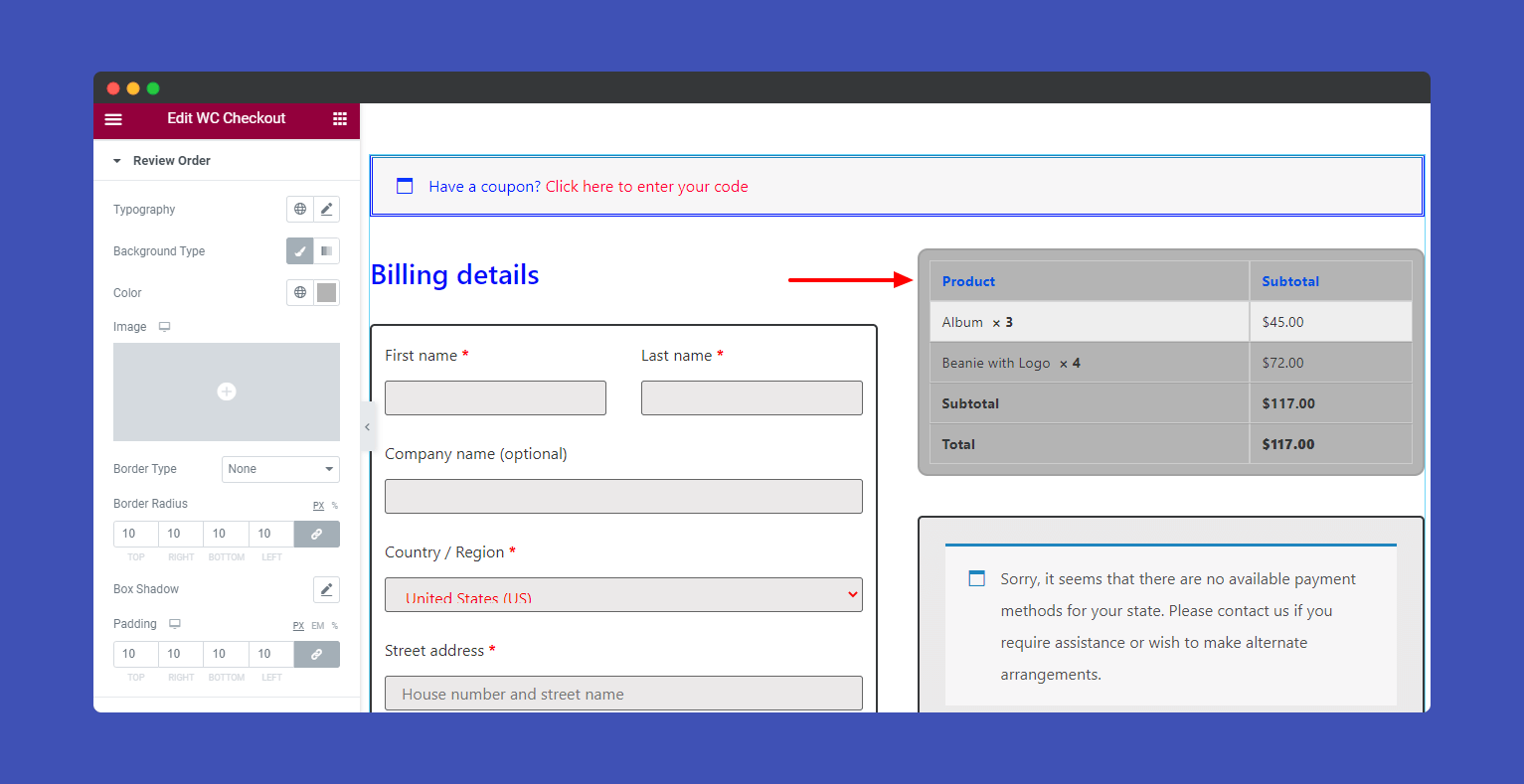Switch Padding unit to EM
The width and height of the screenshot is (1524, 784).
click(318, 626)
